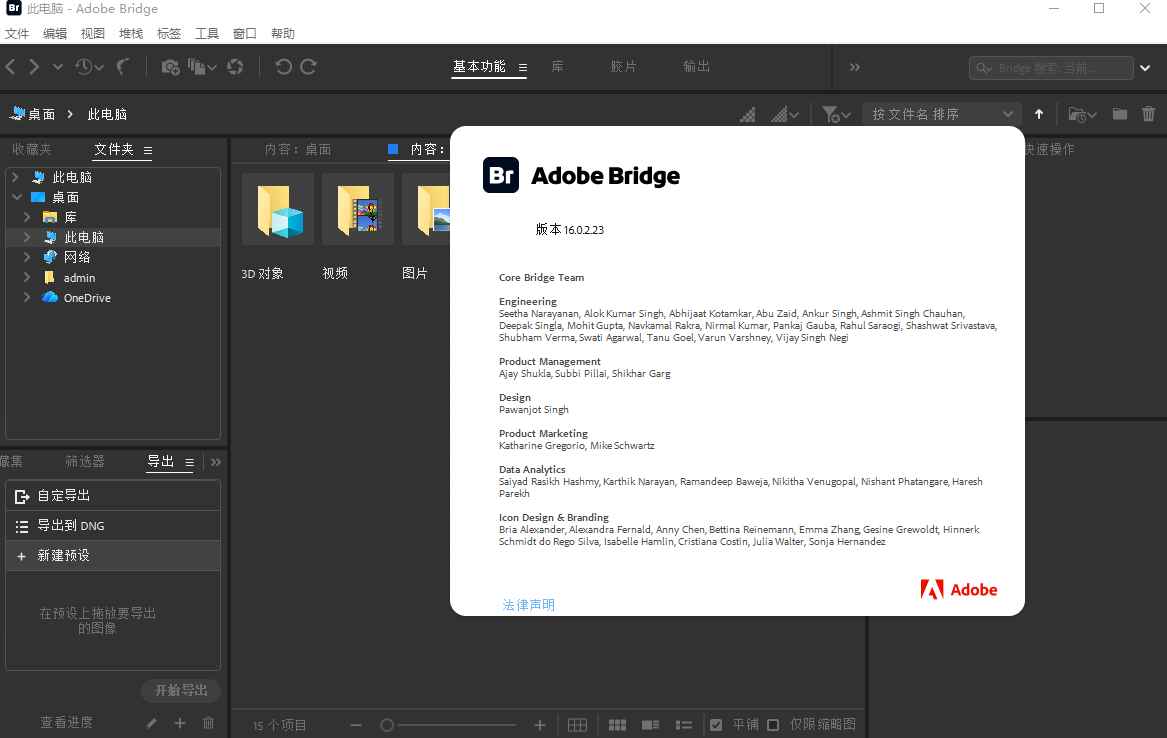Increase thumbnail size plus button
The image size is (1167, 738).
click(540, 725)
